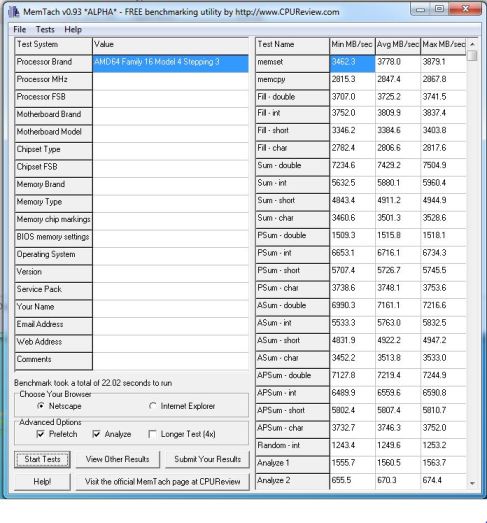Click the scroll down arrow of results list

click(472, 483)
